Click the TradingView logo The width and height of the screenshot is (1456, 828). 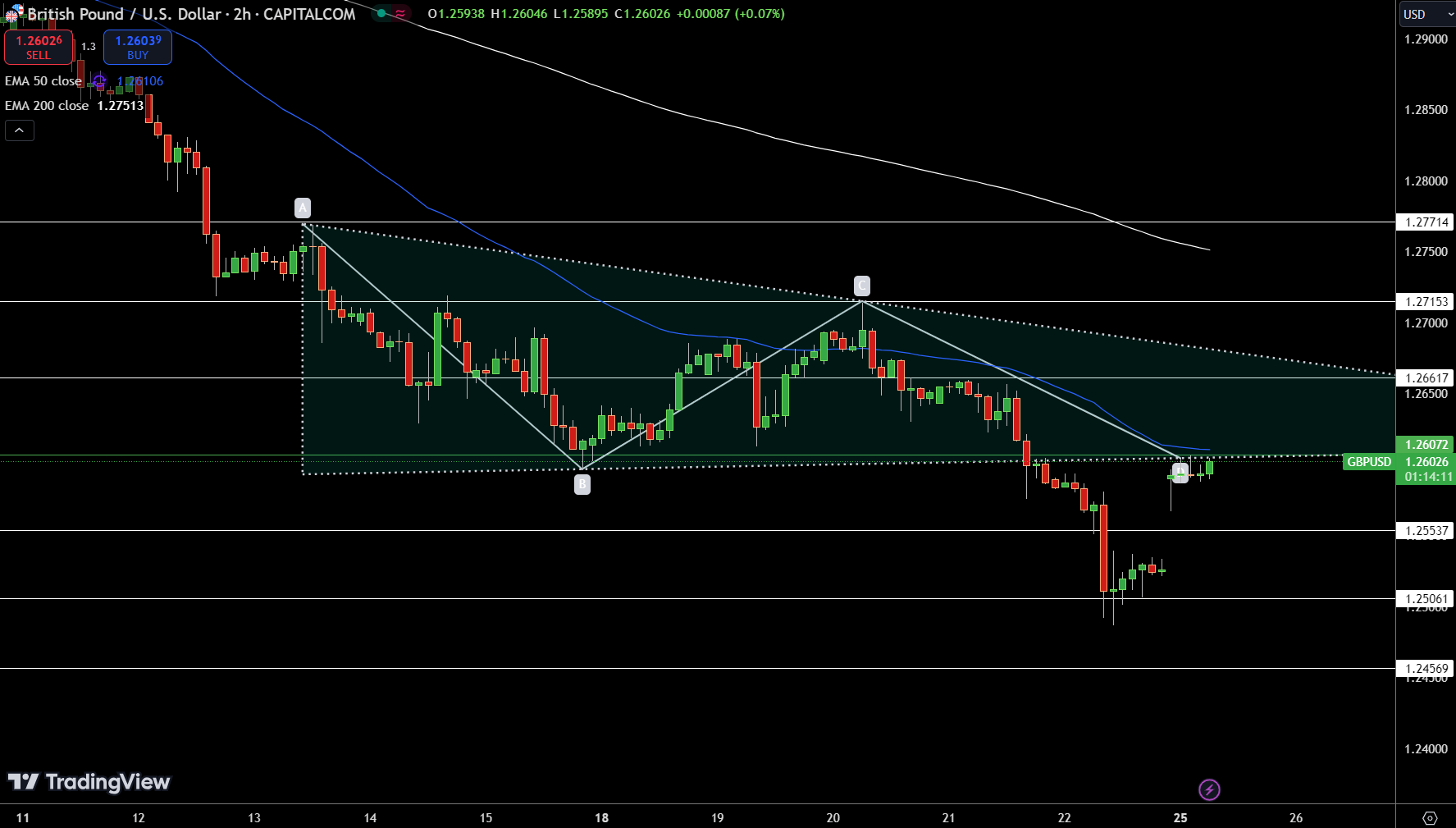[89, 782]
